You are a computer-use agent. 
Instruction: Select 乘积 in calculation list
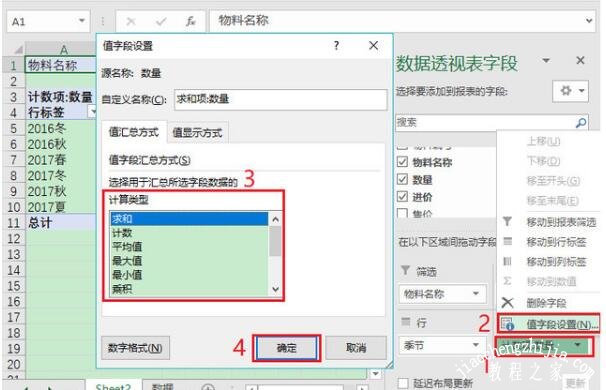(x=189, y=288)
